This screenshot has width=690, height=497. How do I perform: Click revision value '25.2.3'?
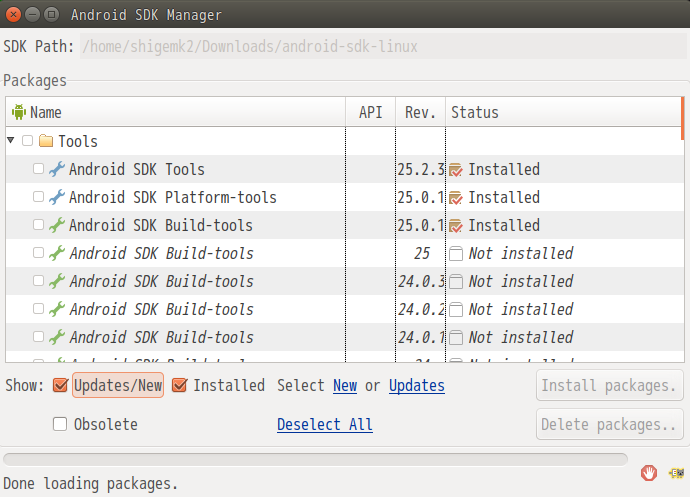(421, 169)
